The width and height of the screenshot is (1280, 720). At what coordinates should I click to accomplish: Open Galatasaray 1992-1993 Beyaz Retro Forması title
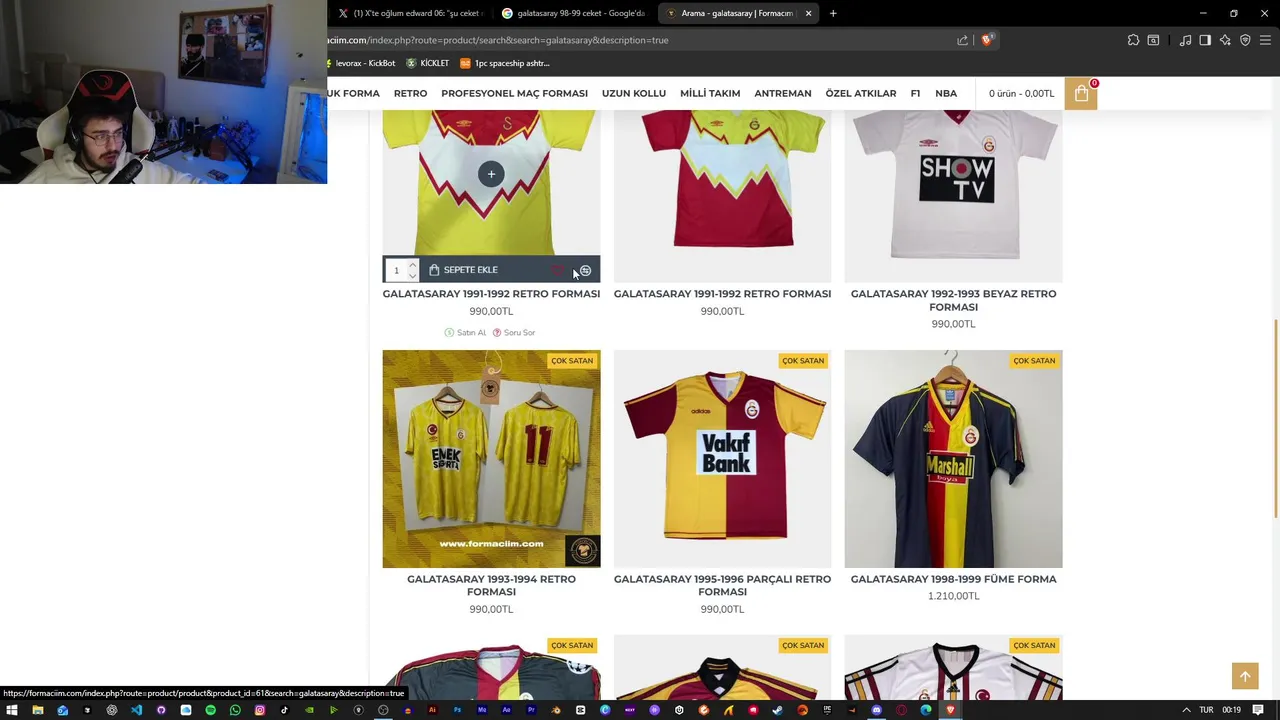coord(953,300)
